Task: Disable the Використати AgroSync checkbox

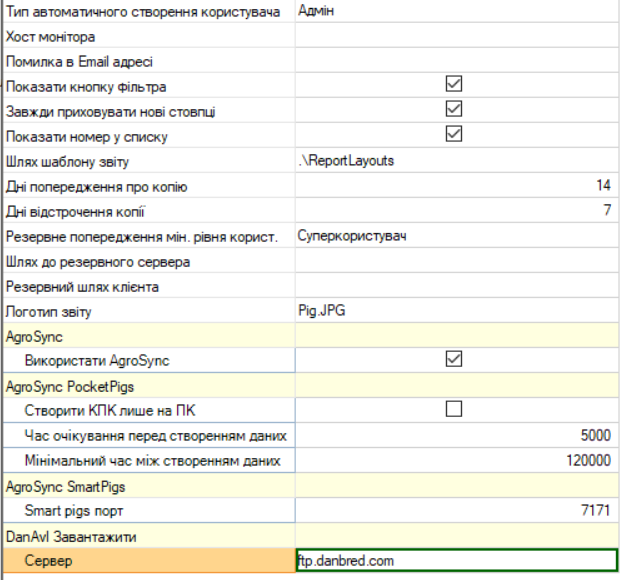Action: [454, 359]
